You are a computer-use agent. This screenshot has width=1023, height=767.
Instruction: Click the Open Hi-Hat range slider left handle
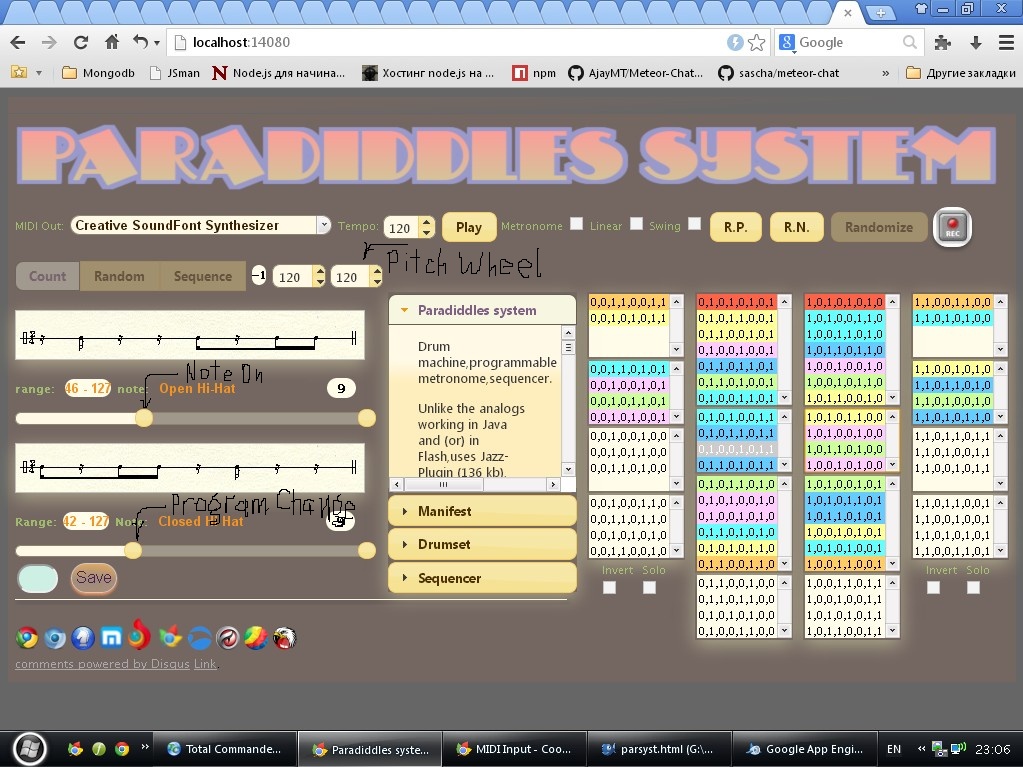[144, 418]
